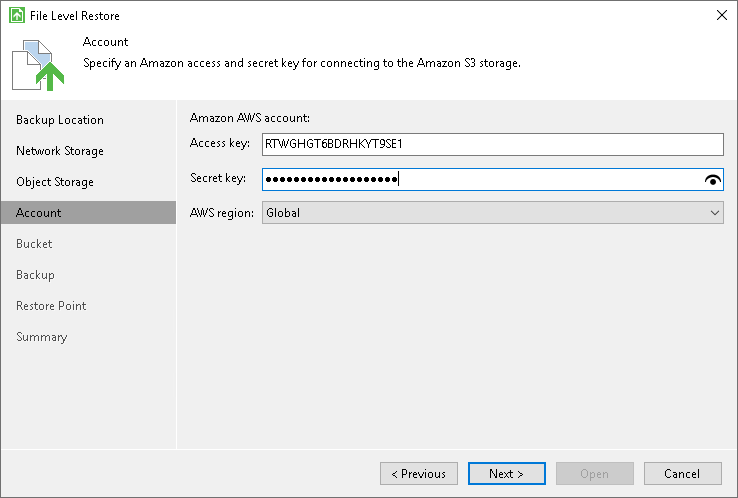This screenshot has width=738, height=498.
Task: Select the Backup step in sidebar
Action: (x=35, y=275)
